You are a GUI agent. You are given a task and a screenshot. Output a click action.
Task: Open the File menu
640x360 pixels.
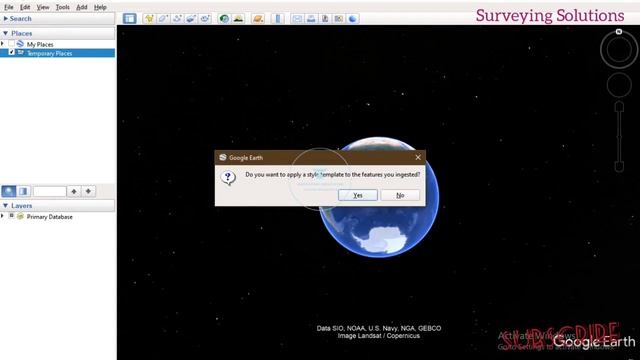[9, 7]
